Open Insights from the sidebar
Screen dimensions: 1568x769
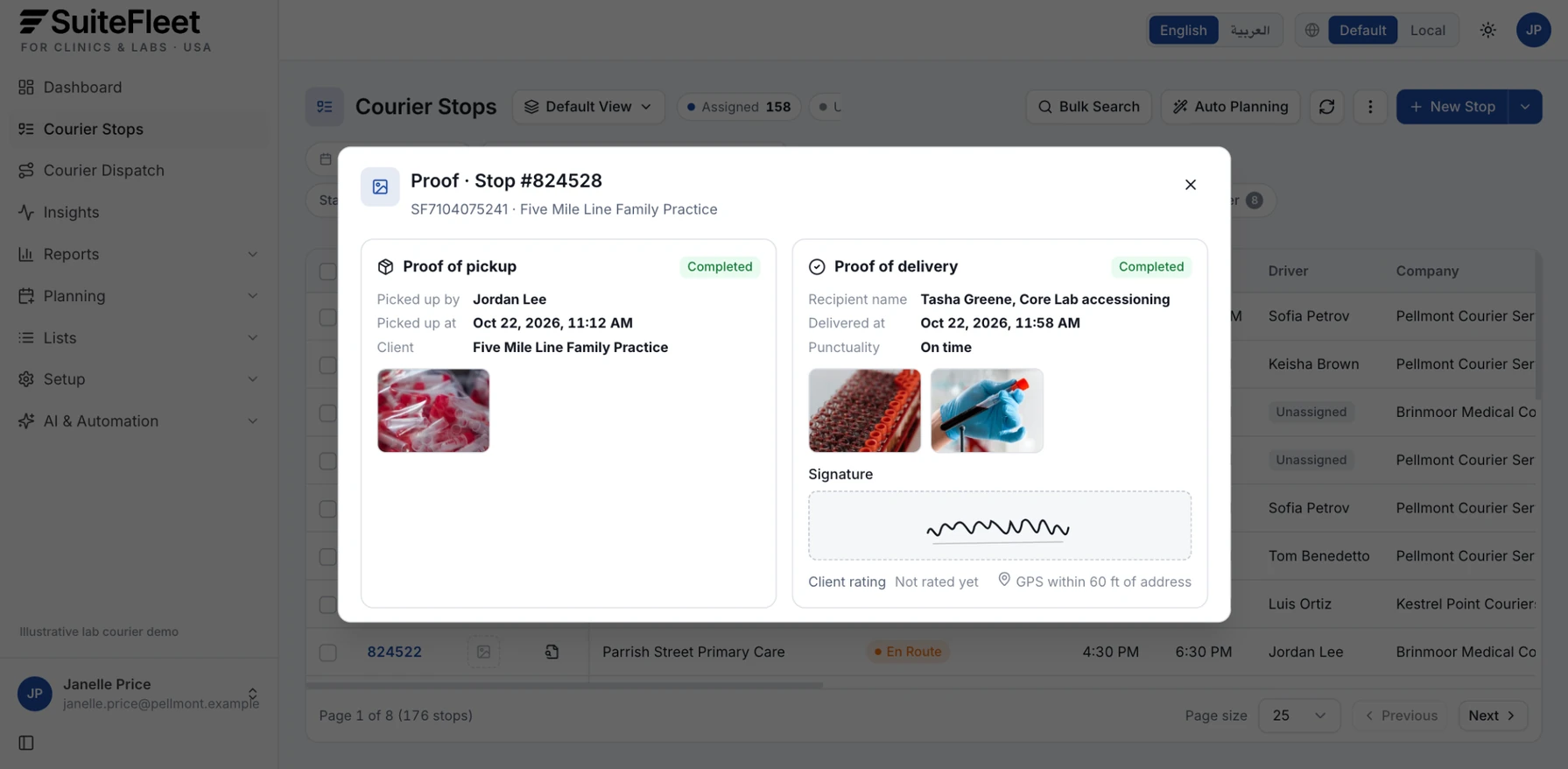[x=71, y=213]
